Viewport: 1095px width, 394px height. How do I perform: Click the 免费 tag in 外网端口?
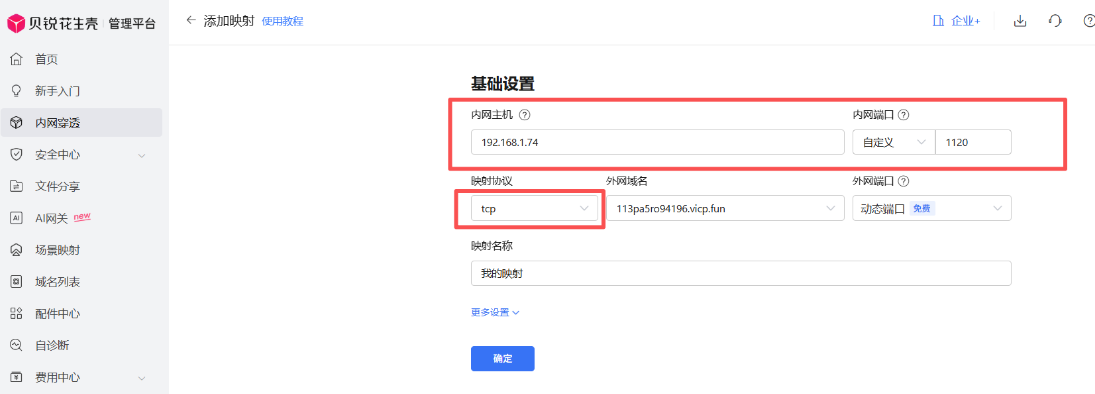pyautogui.click(x=922, y=208)
